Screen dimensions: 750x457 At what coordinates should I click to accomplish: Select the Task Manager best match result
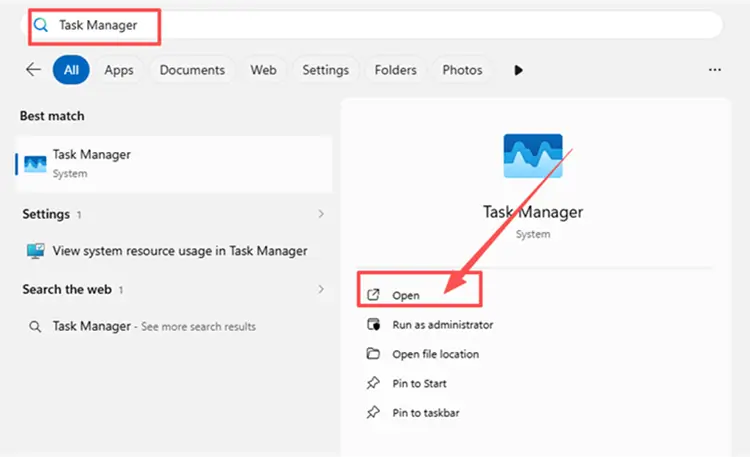coord(174,164)
